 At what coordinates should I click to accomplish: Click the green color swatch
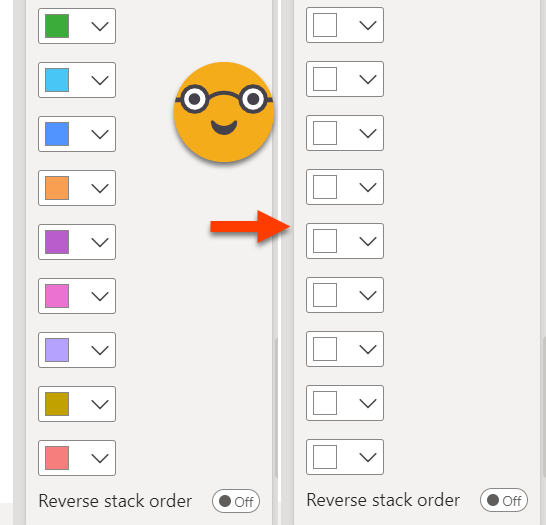coord(57,26)
